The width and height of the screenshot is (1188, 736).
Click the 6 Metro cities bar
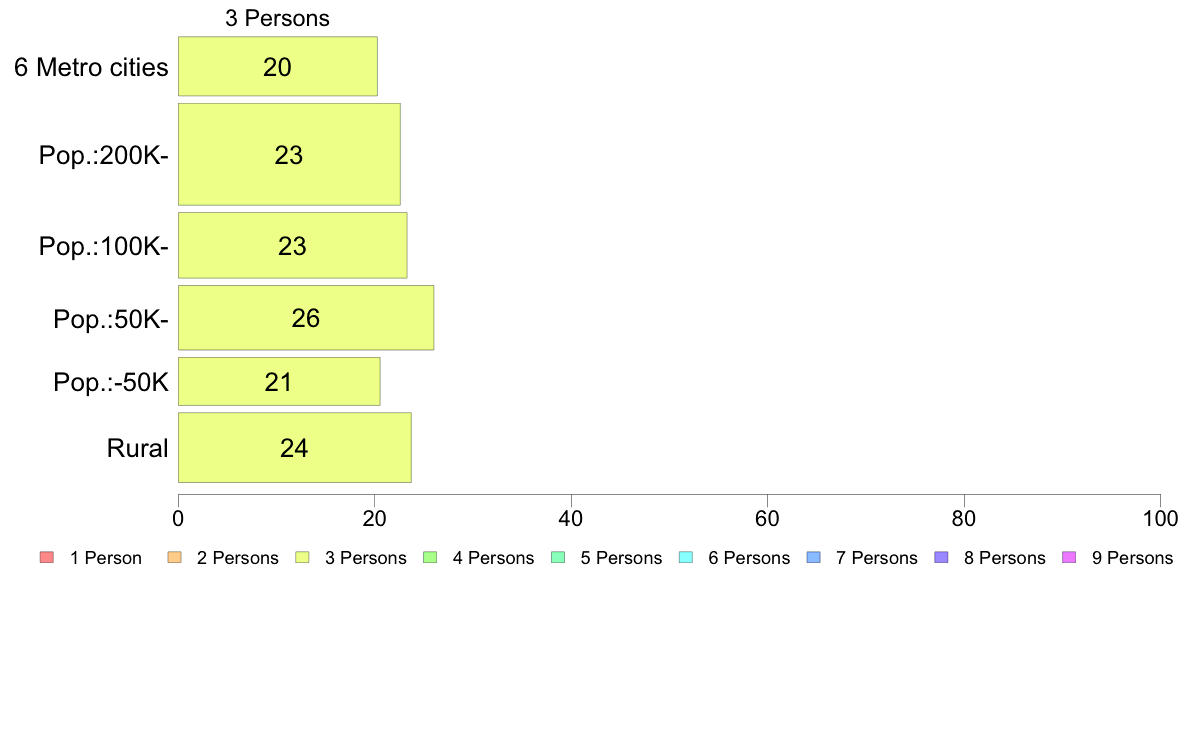click(x=277, y=67)
